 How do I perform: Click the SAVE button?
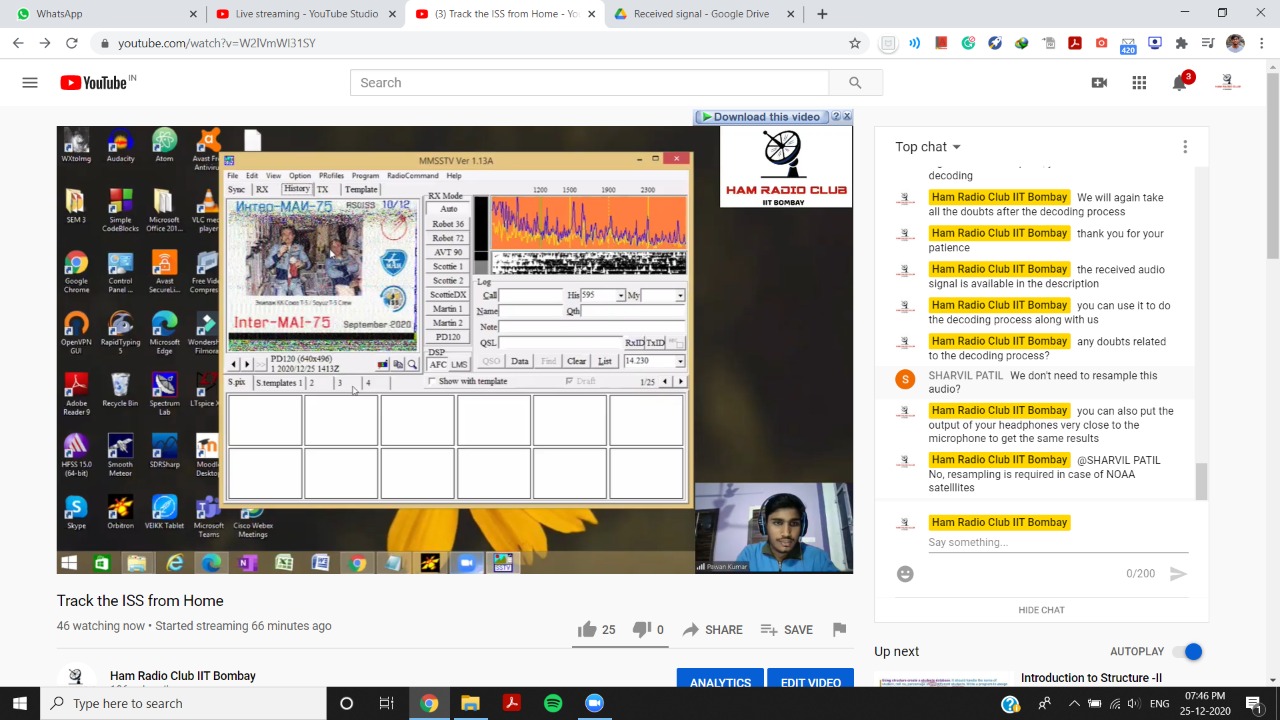click(x=786, y=629)
